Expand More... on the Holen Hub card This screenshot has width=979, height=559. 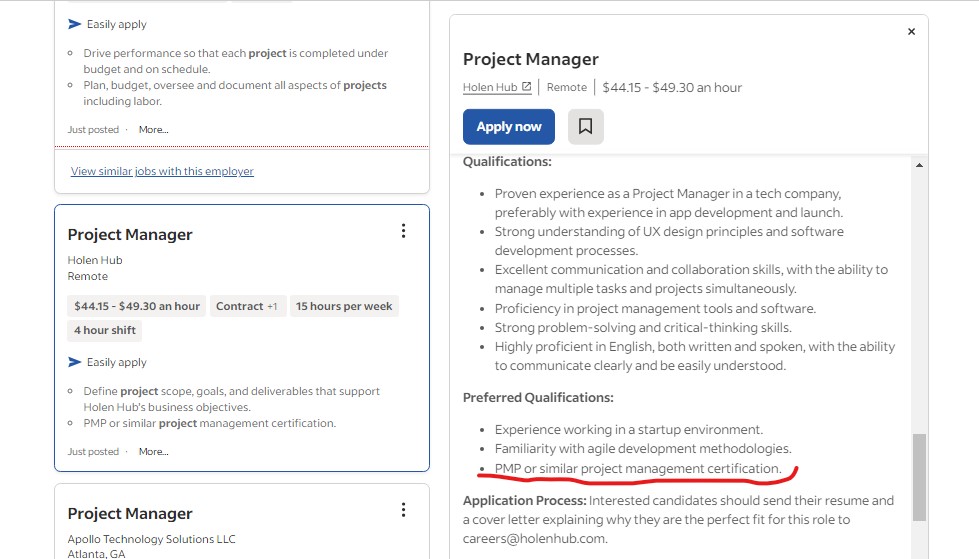point(154,452)
